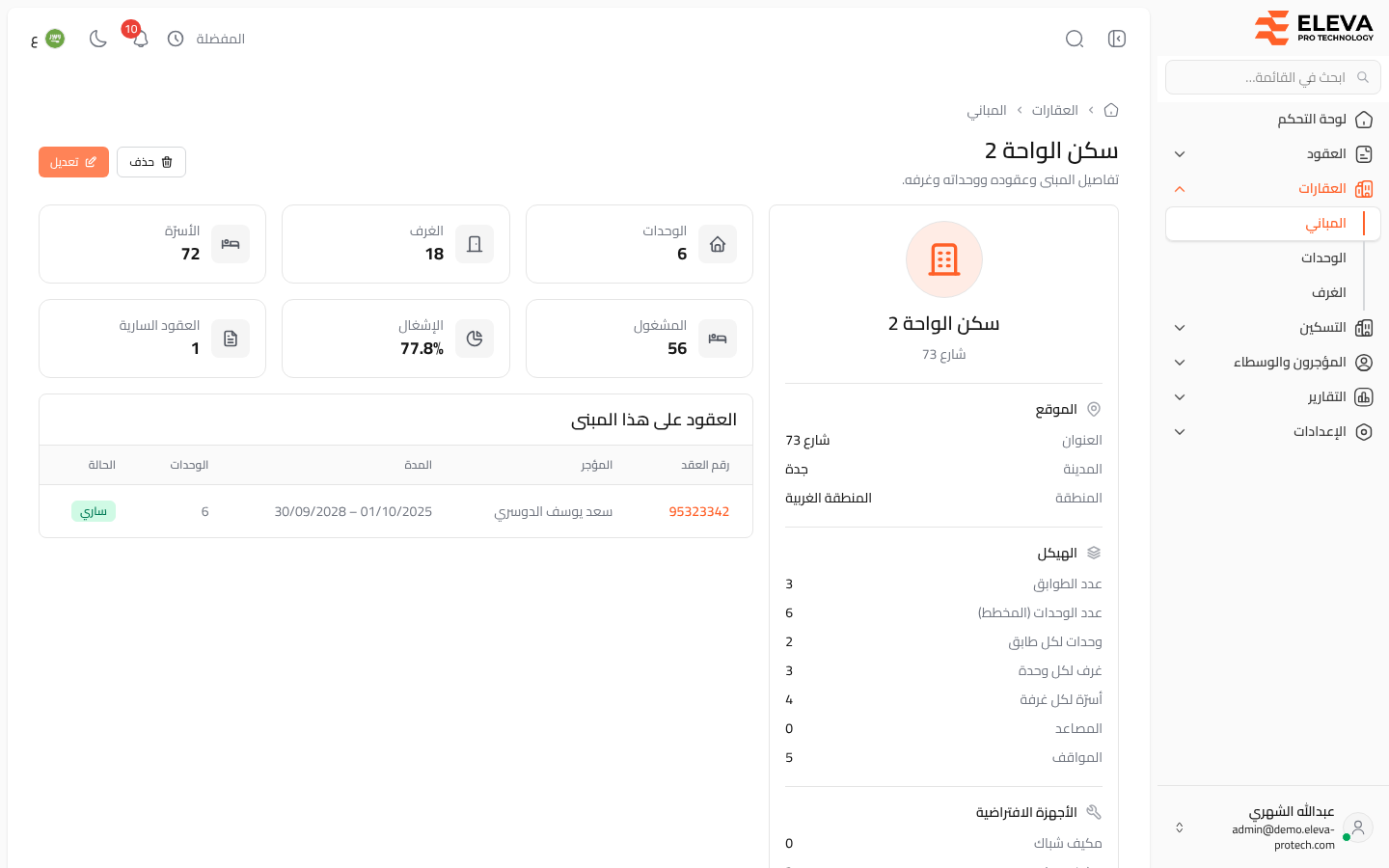Expand the التقارير sidebar menu chevron

point(1180,397)
